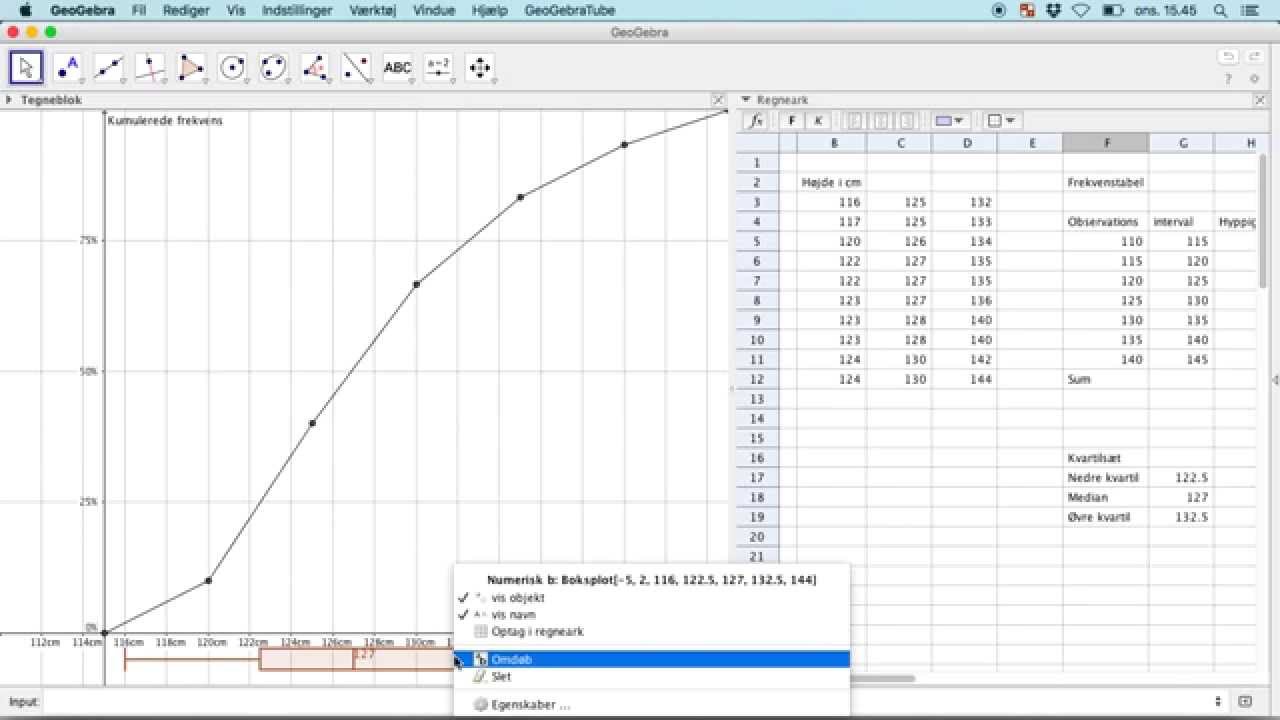Select the ABC text tool
The height and width of the screenshot is (720, 1280).
pos(398,68)
